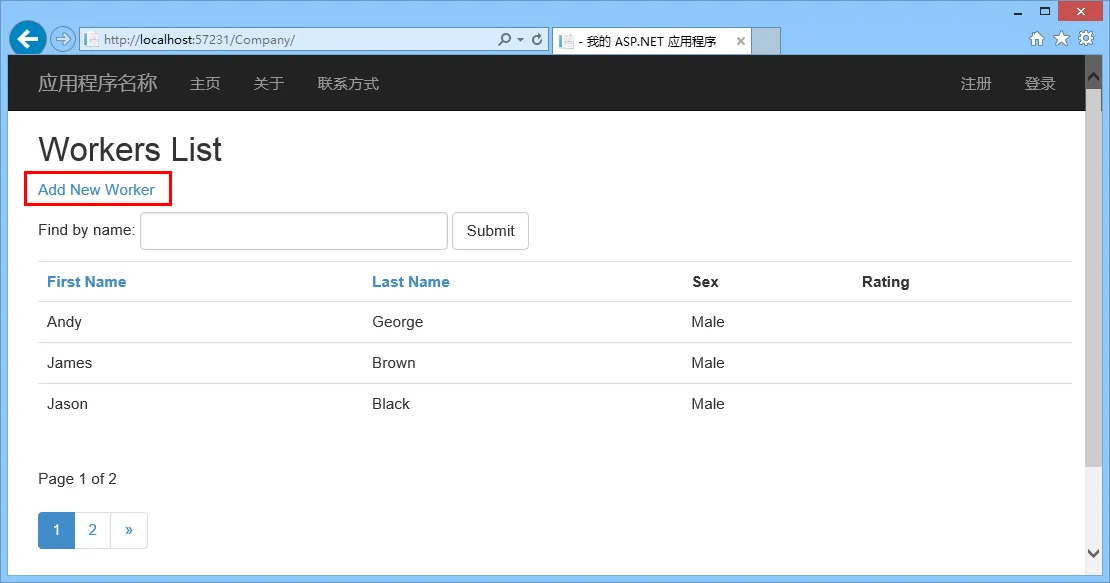Sort table by First Name header

click(86, 282)
